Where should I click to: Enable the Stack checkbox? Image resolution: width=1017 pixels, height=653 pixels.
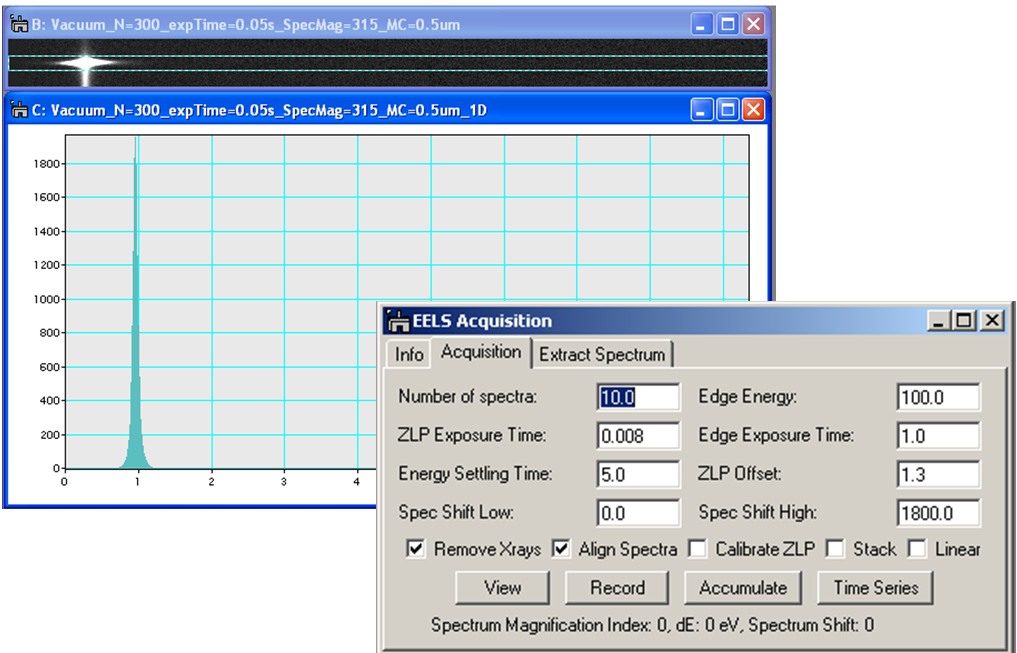click(x=834, y=549)
